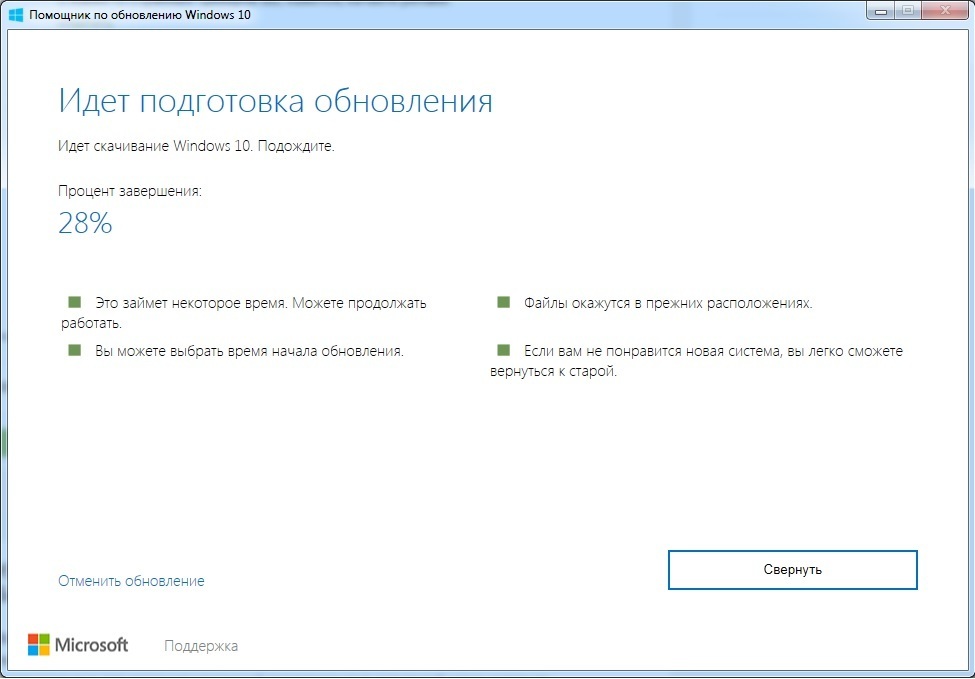The height and width of the screenshot is (679, 975).
Task: Click the 28% completion value
Action: coord(85,224)
